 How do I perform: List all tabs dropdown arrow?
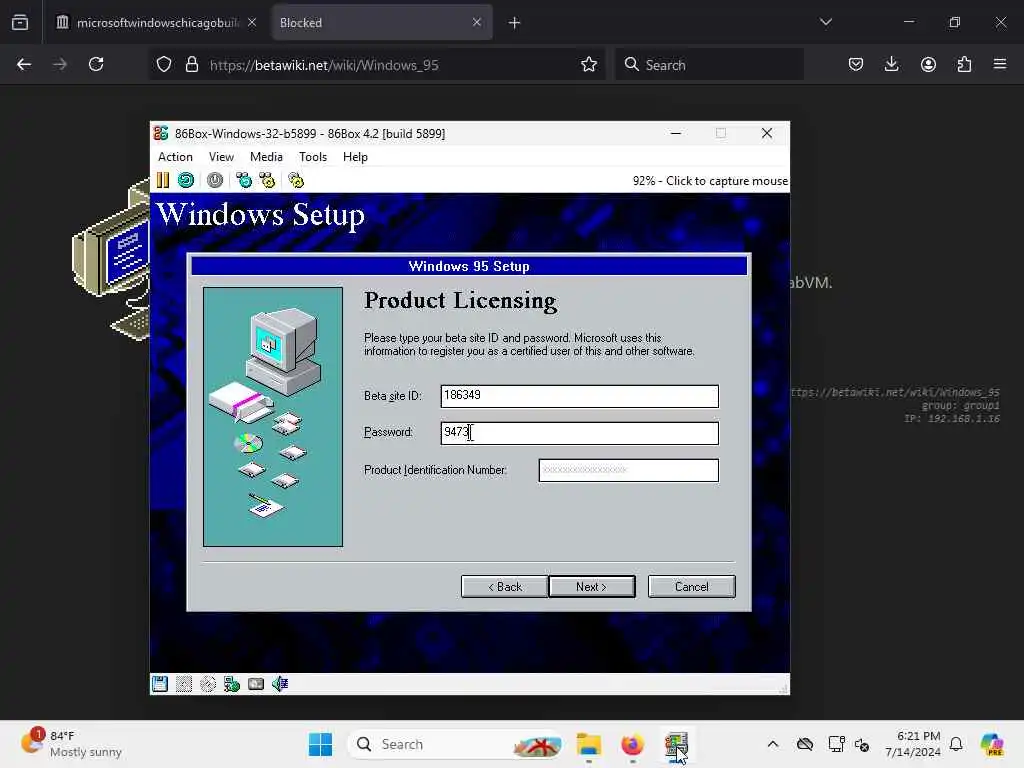(x=825, y=22)
